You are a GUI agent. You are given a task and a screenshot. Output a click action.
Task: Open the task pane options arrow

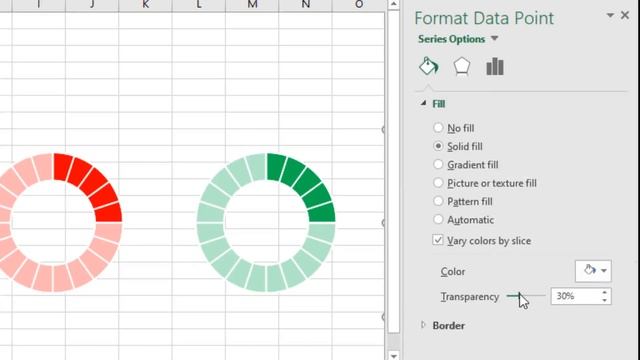610,16
